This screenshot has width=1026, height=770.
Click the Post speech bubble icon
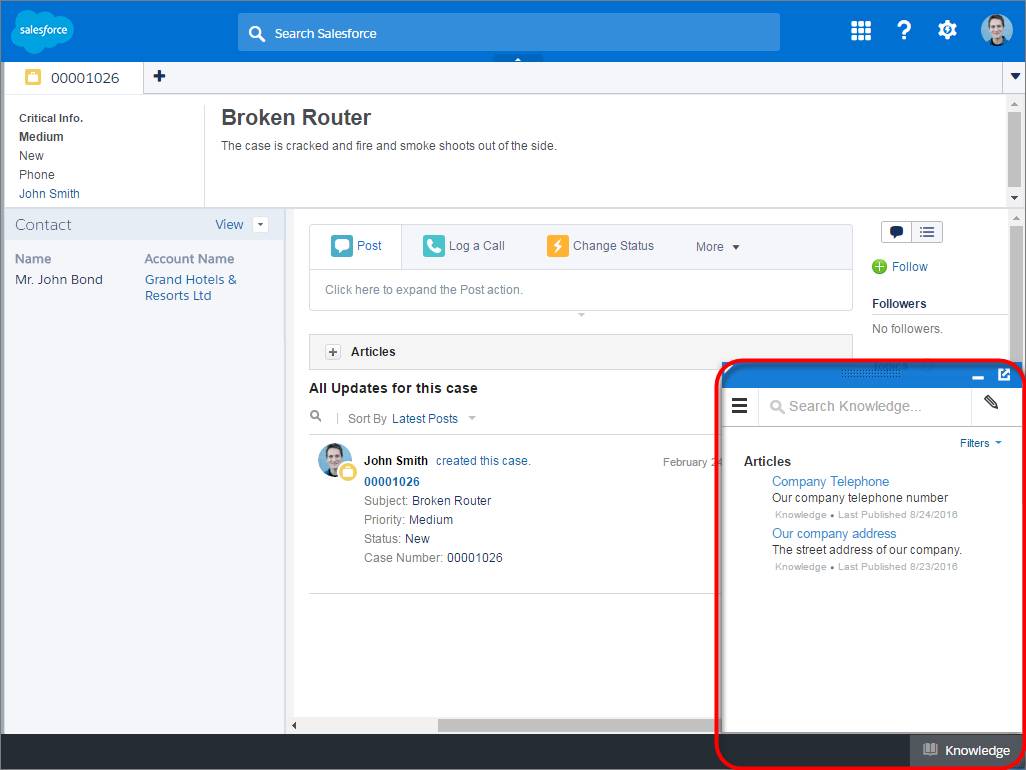tap(342, 246)
